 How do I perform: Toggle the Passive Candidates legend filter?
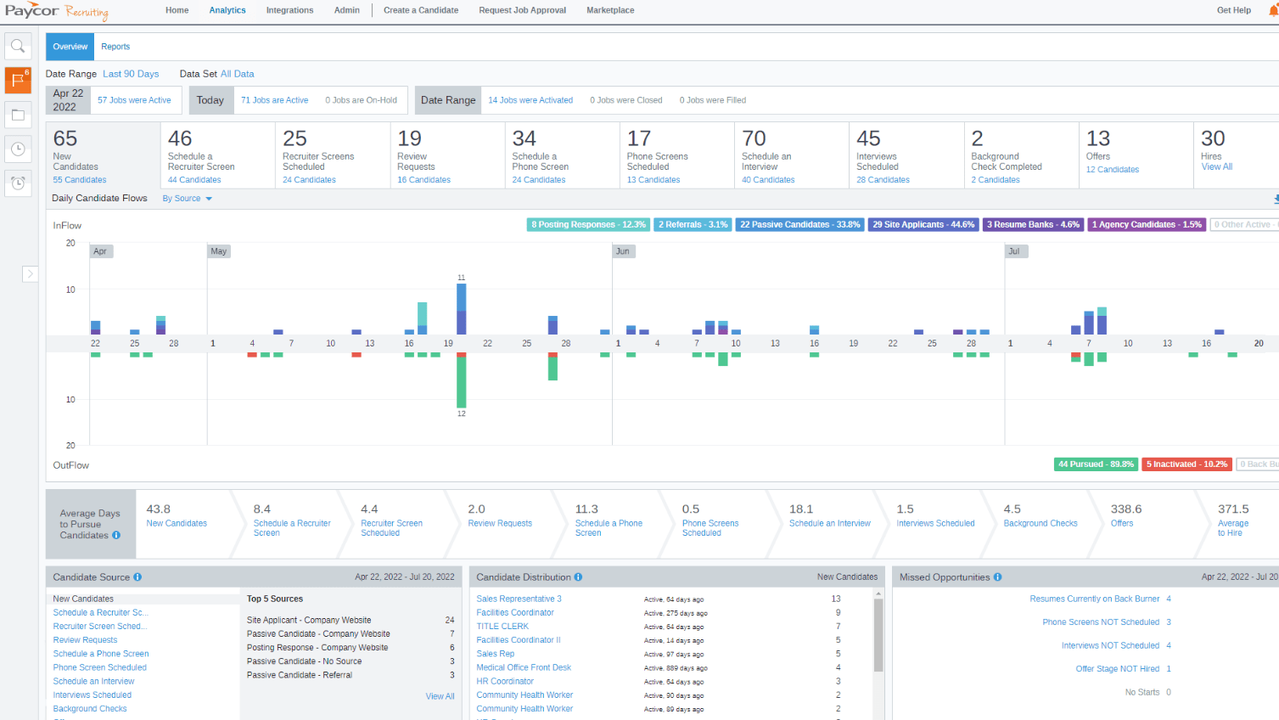800,225
